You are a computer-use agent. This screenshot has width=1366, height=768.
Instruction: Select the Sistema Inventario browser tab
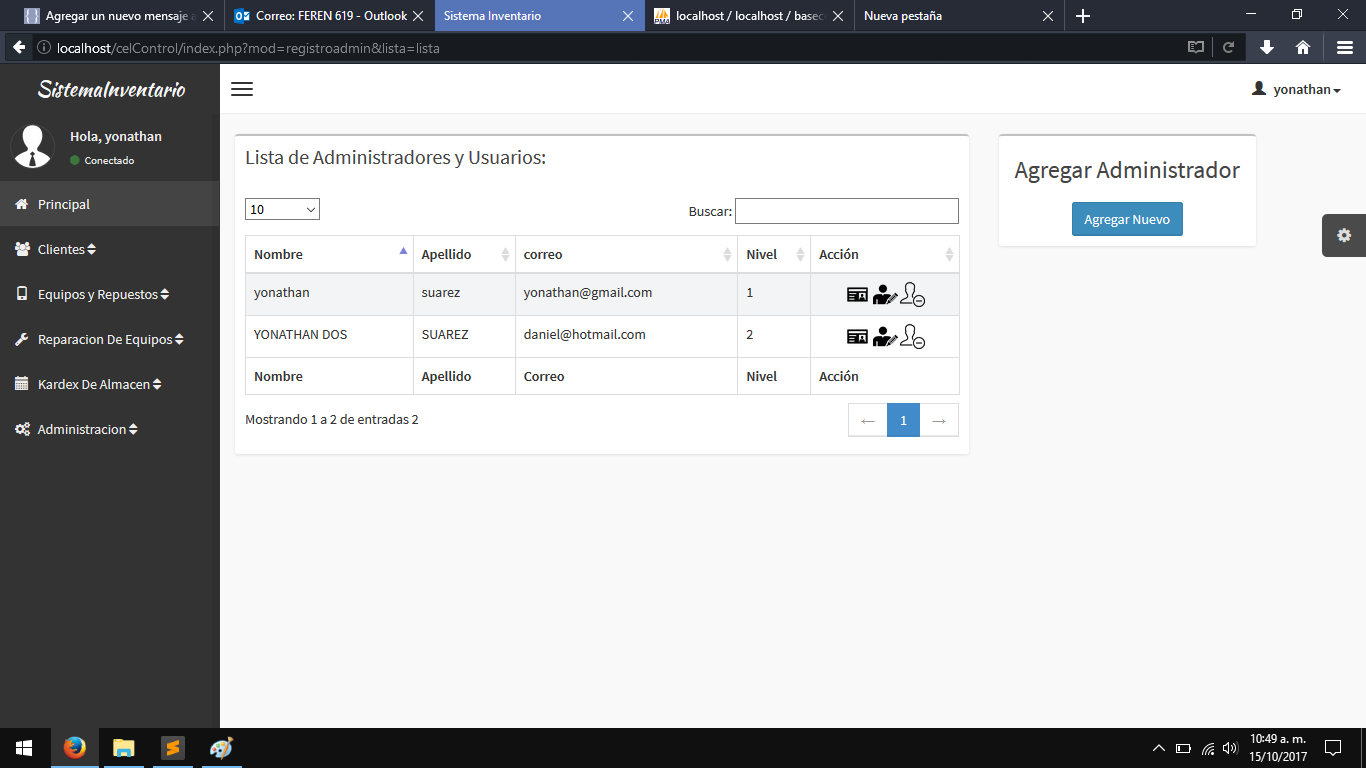(540, 16)
